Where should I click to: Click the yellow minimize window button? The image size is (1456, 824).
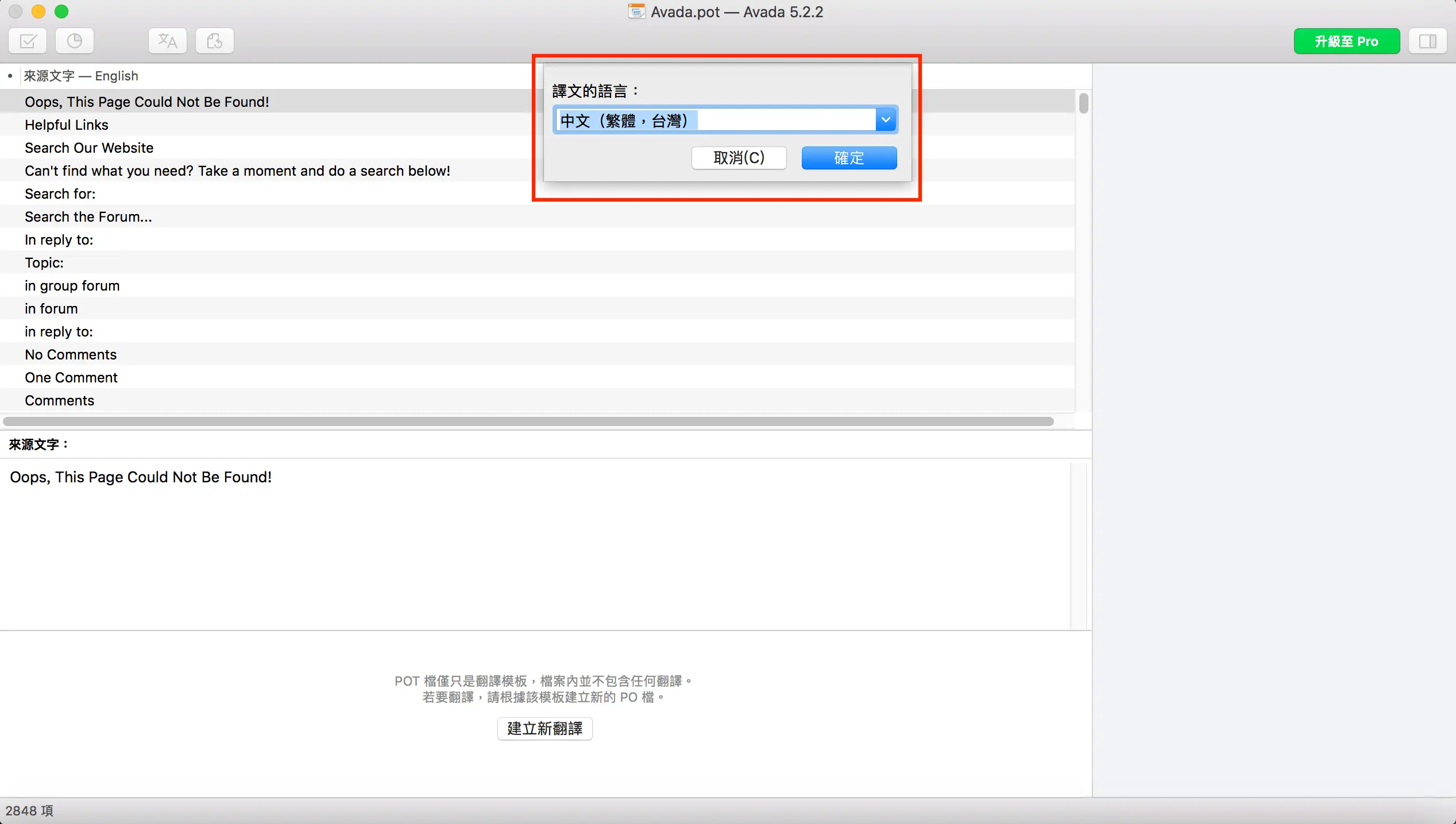point(38,11)
